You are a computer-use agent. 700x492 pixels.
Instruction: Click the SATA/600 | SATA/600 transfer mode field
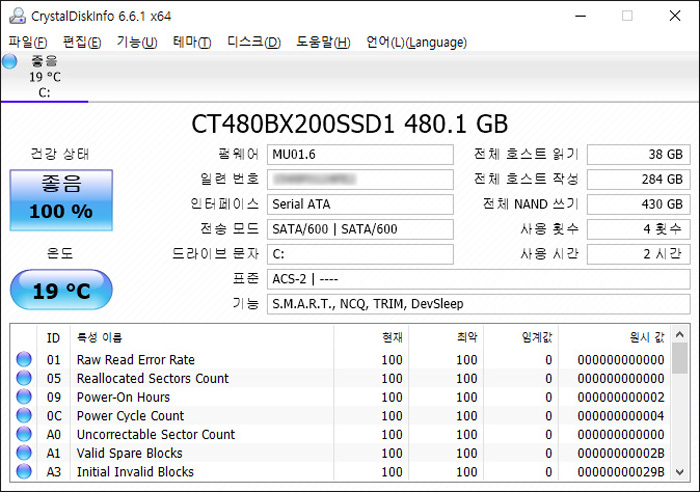coord(360,229)
